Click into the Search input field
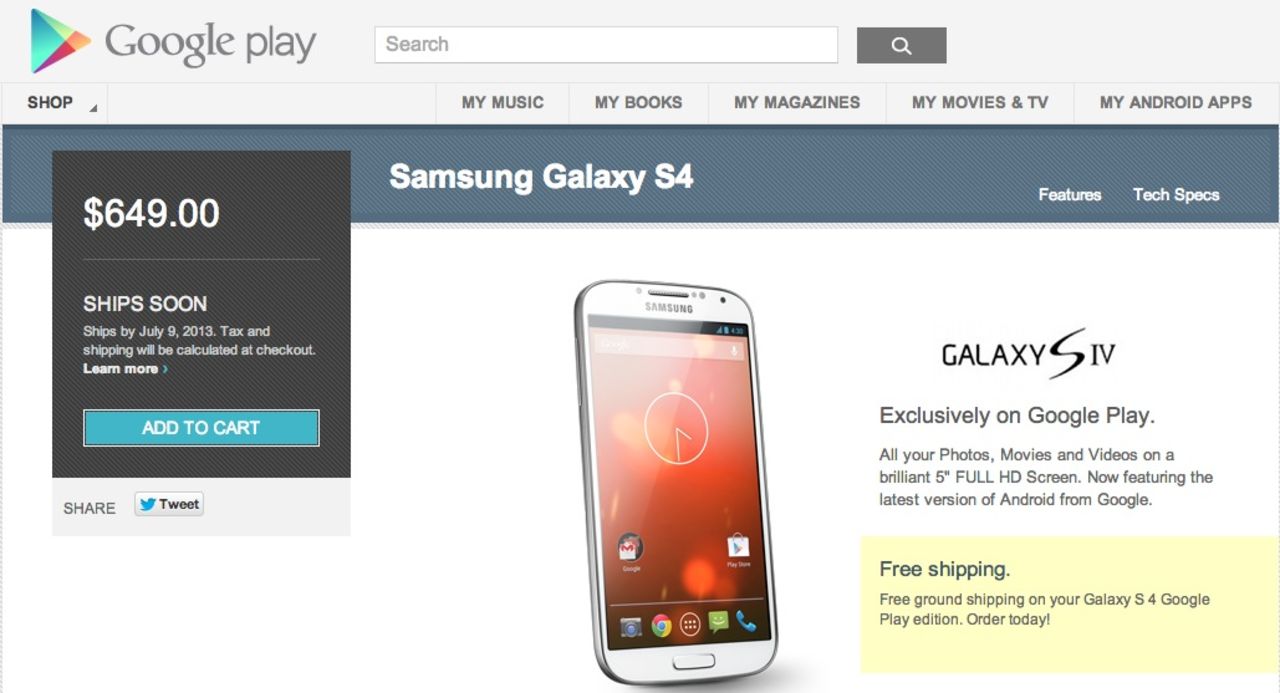Viewport: 1280px width, 693px height. pos(606,45)
